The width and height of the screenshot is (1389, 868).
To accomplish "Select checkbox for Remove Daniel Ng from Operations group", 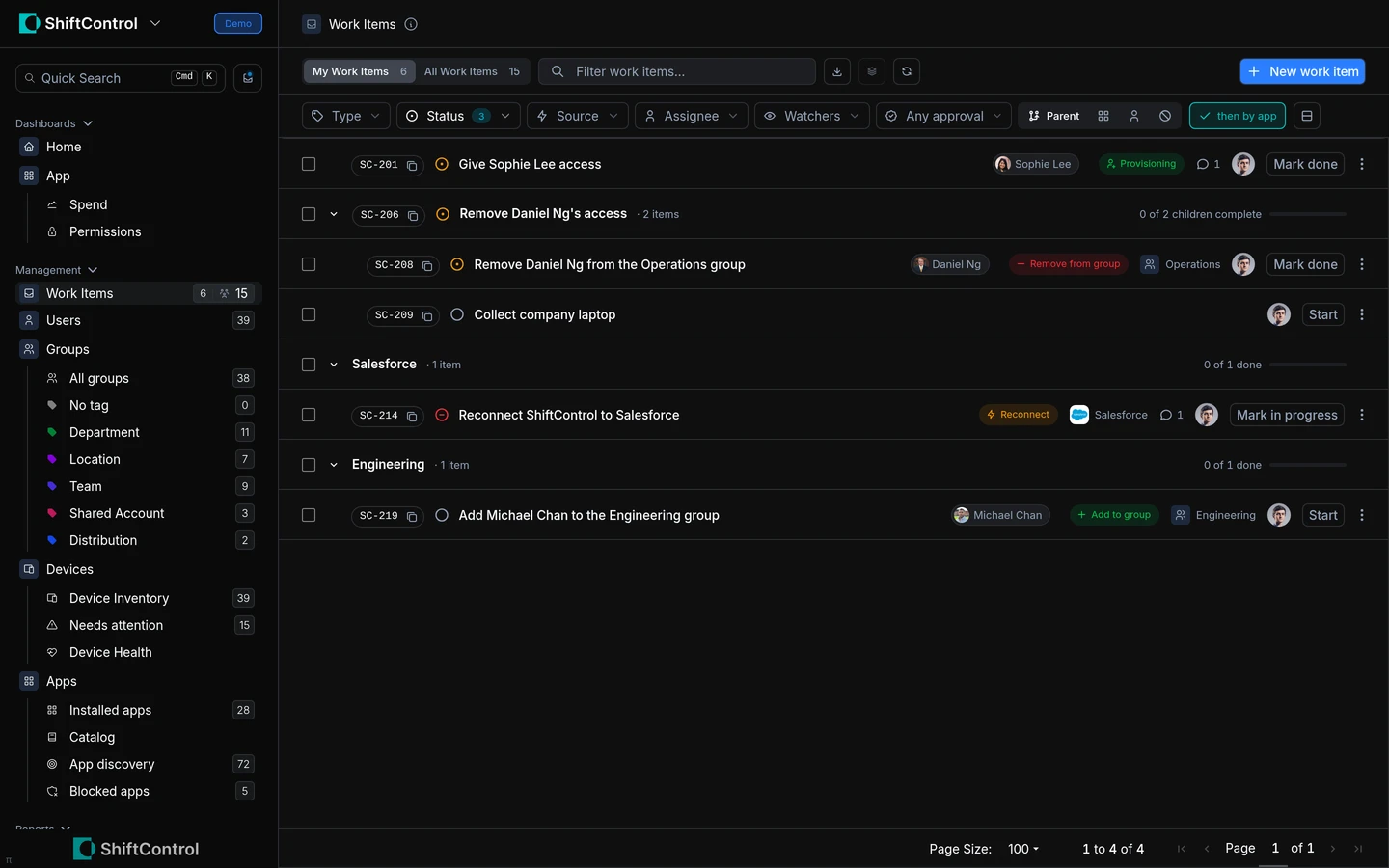I will (309, 264).
